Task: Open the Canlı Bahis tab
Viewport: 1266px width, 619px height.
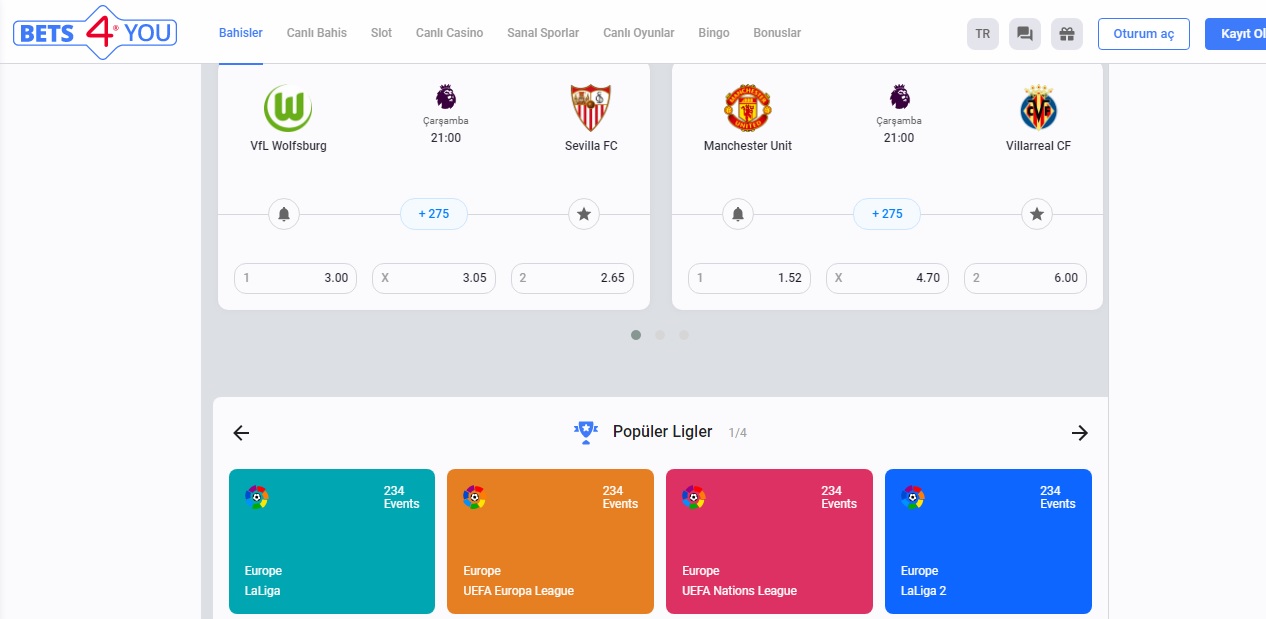Action: coord(317,33)
